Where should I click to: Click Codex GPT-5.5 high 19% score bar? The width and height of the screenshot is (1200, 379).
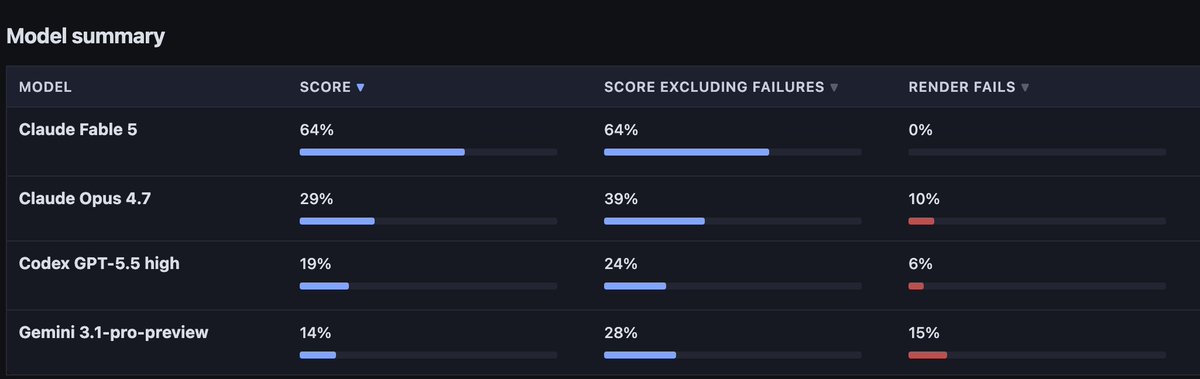pyautogui.click(x=324, y=287)
